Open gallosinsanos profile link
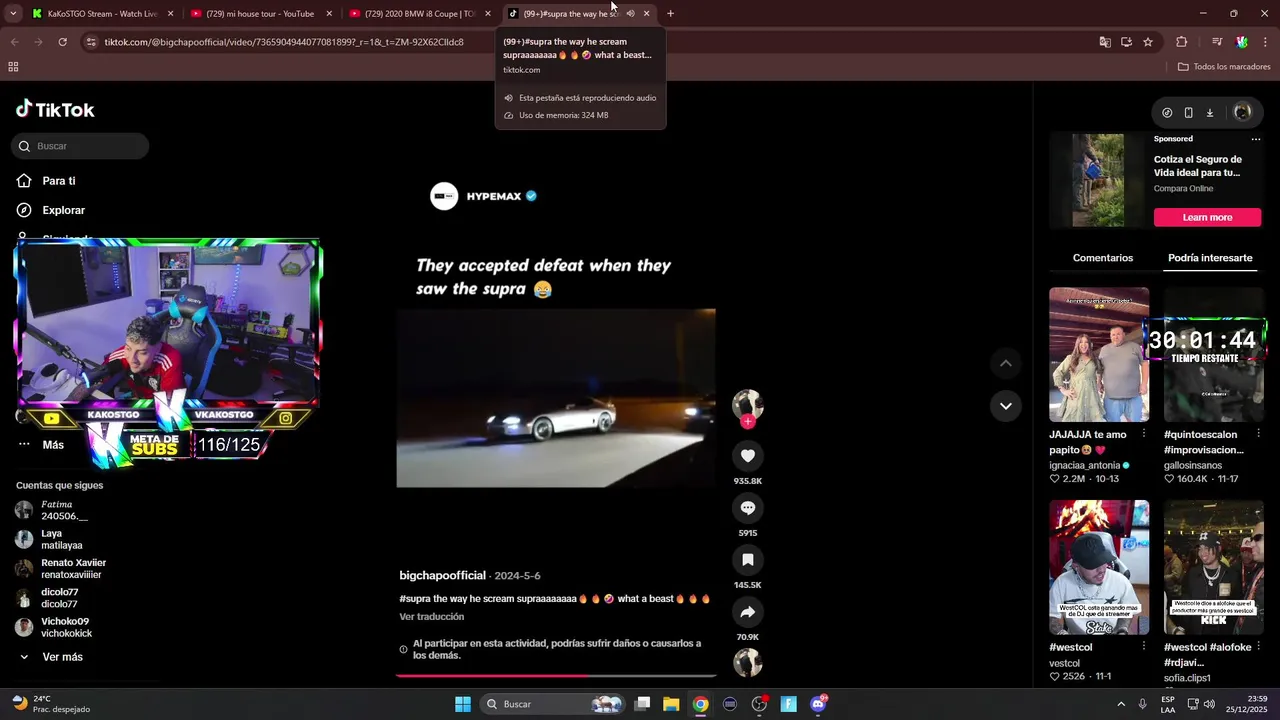The width and height of the screenshot is (1280, 720). [1192, 465]
